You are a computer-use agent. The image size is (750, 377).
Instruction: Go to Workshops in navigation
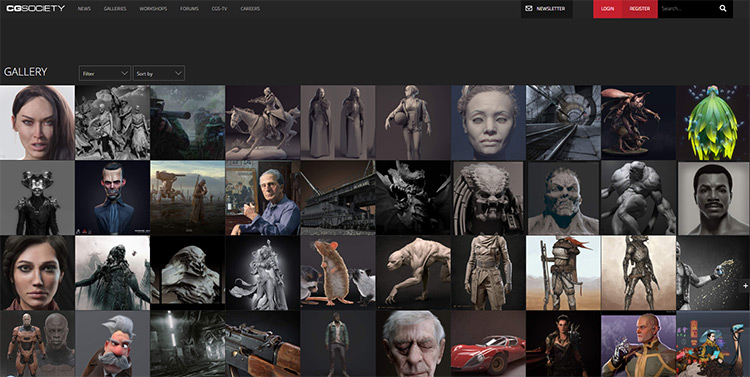pos(153,9)
